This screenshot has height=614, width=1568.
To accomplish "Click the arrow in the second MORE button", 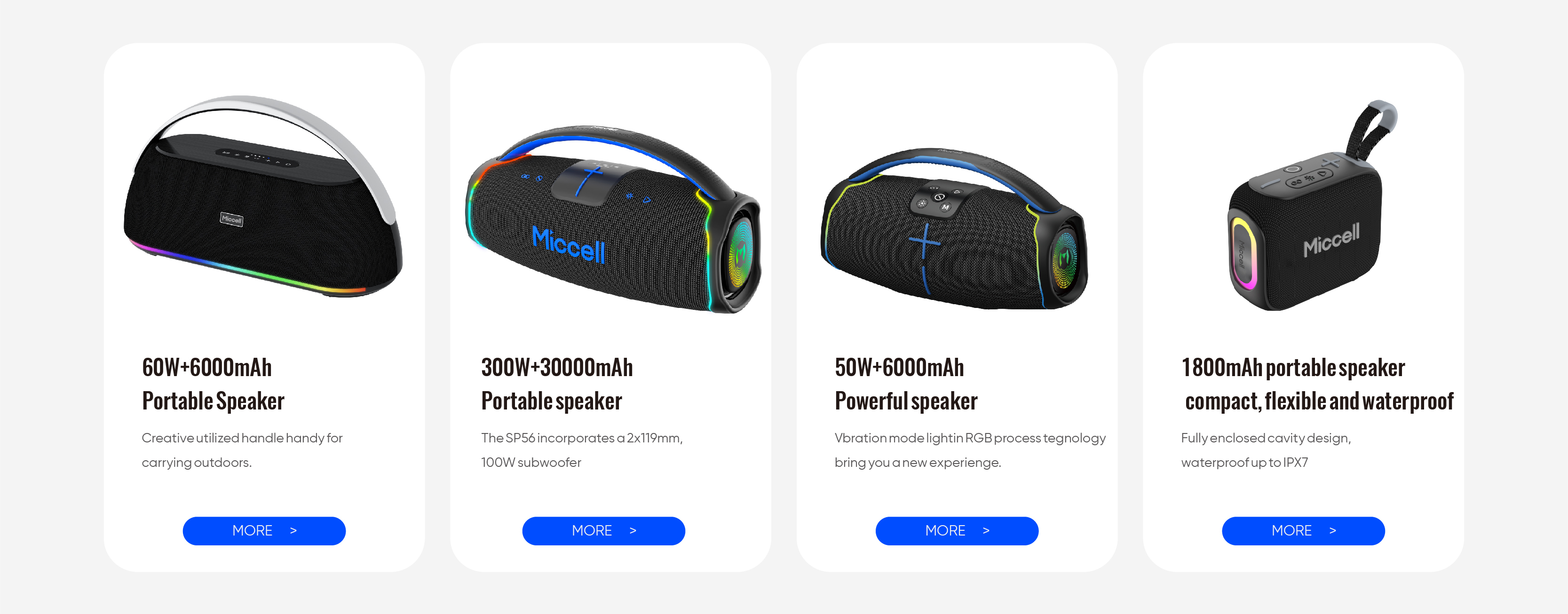I will tap(633, 531).
